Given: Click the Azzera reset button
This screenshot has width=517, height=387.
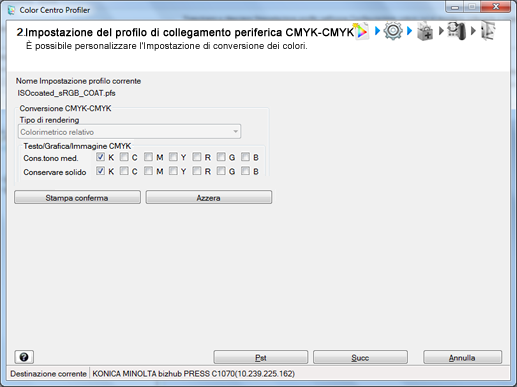Looking at the screenshot, I should (x=209, y=198).
